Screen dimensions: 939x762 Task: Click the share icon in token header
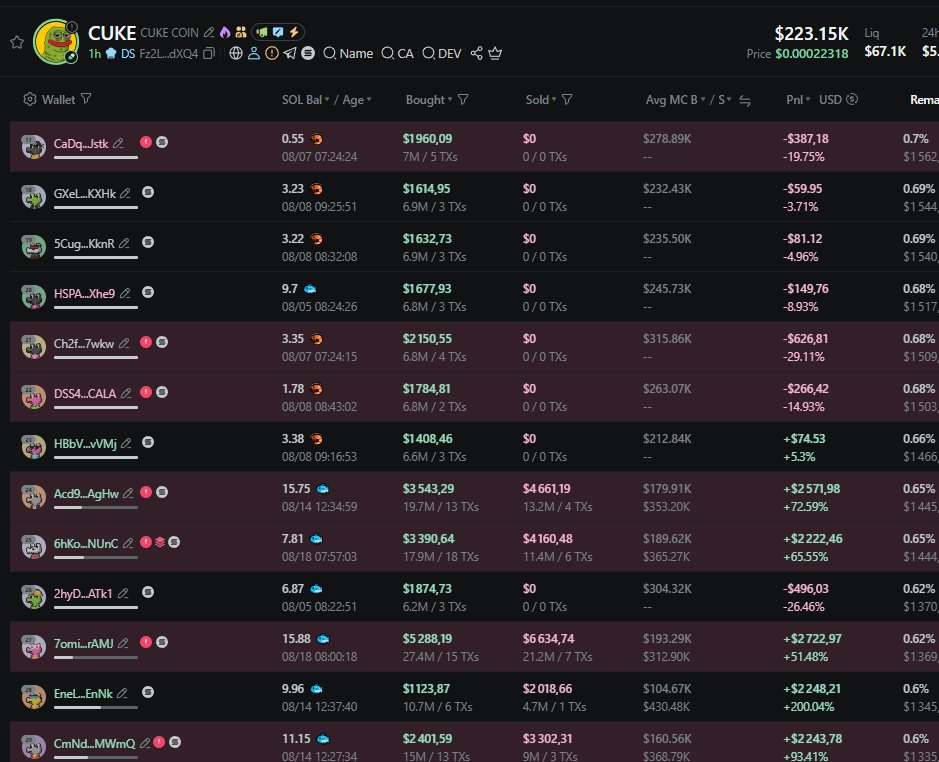point(476,53)
